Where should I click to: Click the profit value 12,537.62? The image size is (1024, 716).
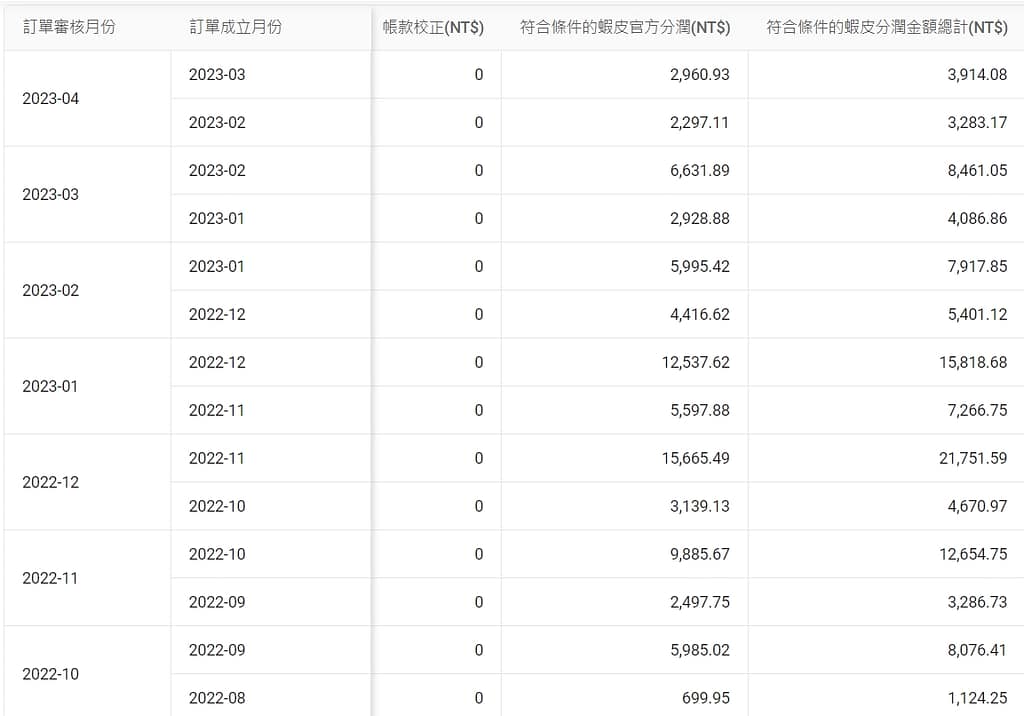[692, 362]
